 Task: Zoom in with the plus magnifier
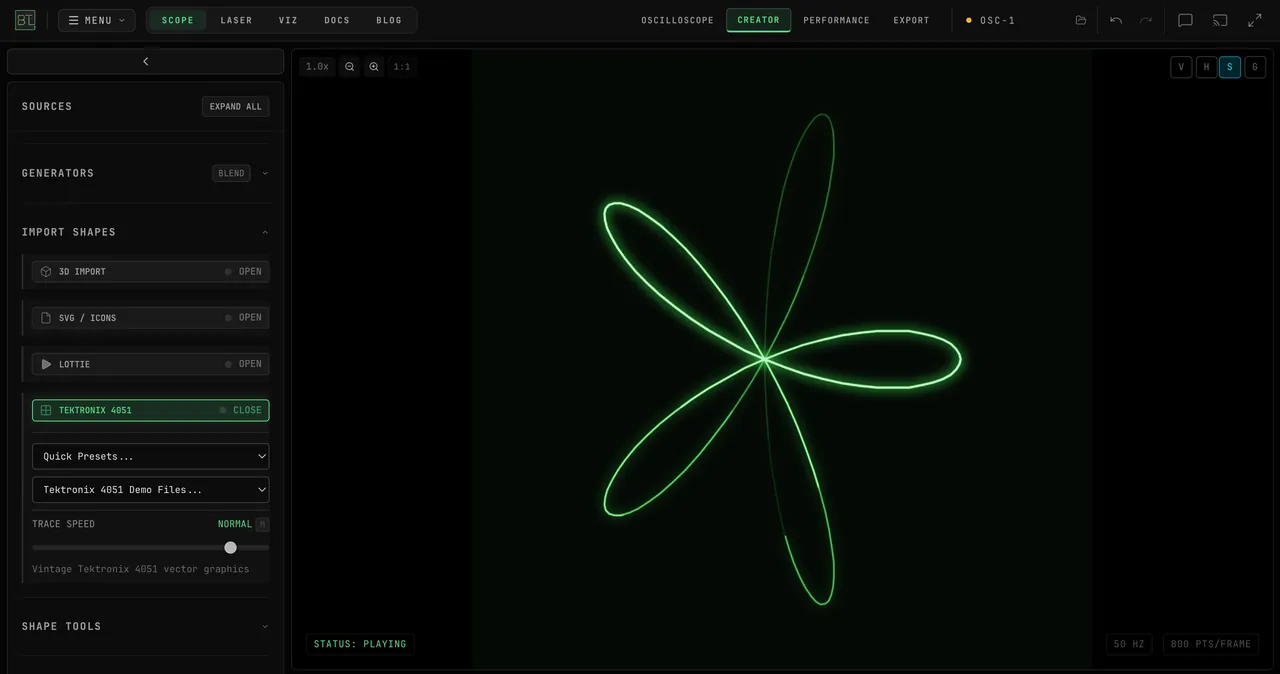[x=374, y=67]
